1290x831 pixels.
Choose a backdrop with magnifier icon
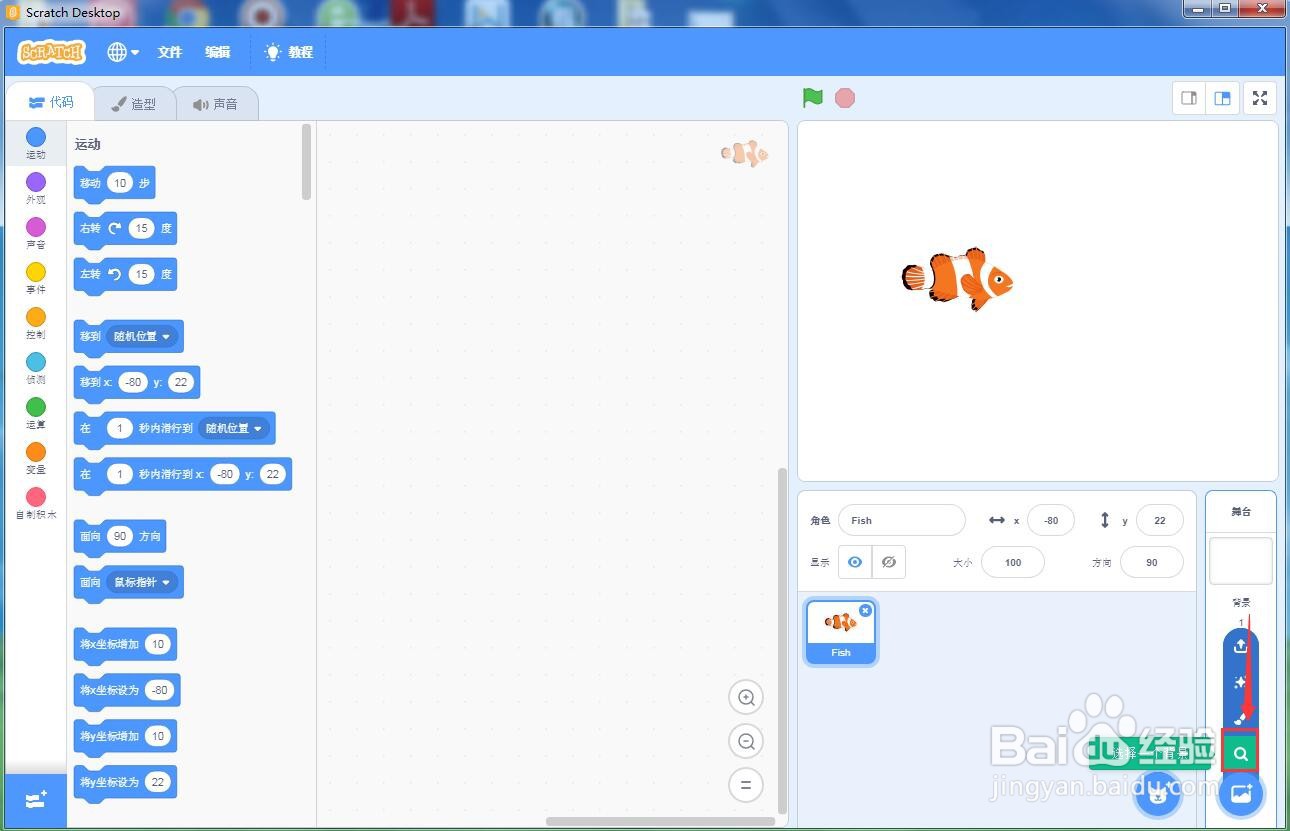(x=1240, y=754)
